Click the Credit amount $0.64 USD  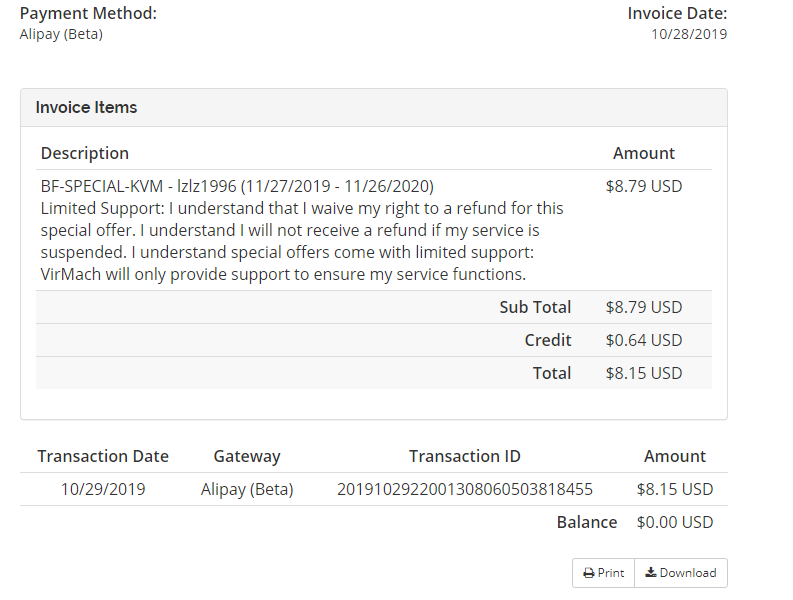(x=644, y=340)
